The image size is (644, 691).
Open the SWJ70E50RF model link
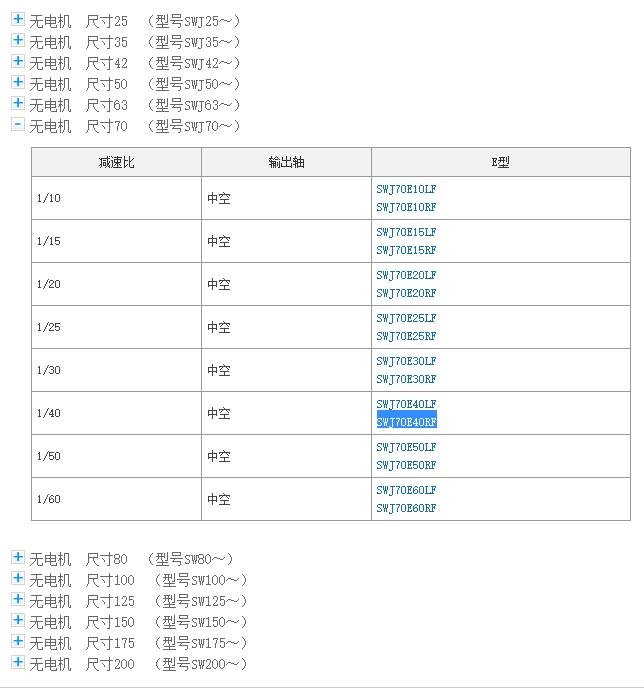tap(406, 465)
